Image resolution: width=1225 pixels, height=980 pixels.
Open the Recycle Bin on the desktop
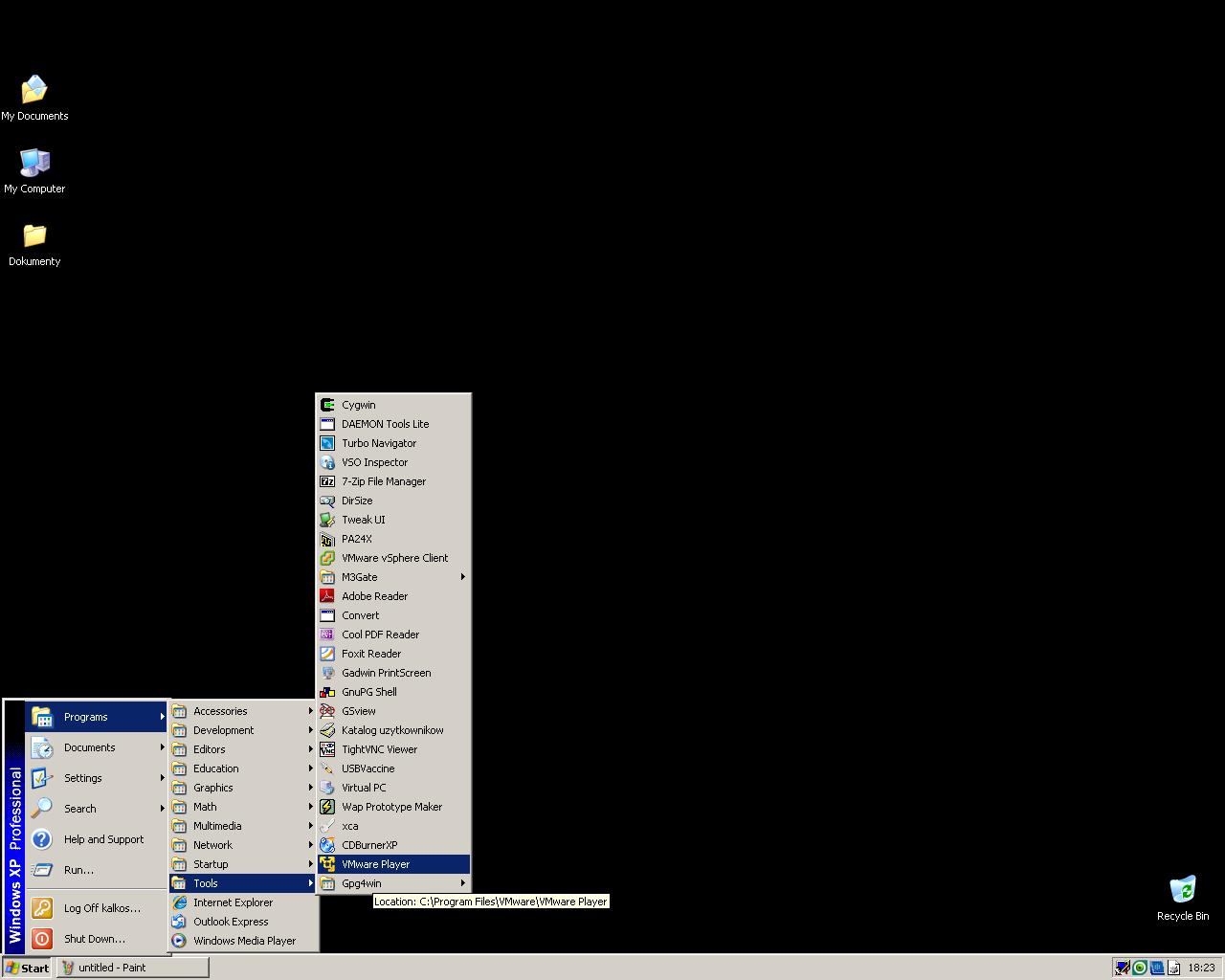pos(1183,890)
